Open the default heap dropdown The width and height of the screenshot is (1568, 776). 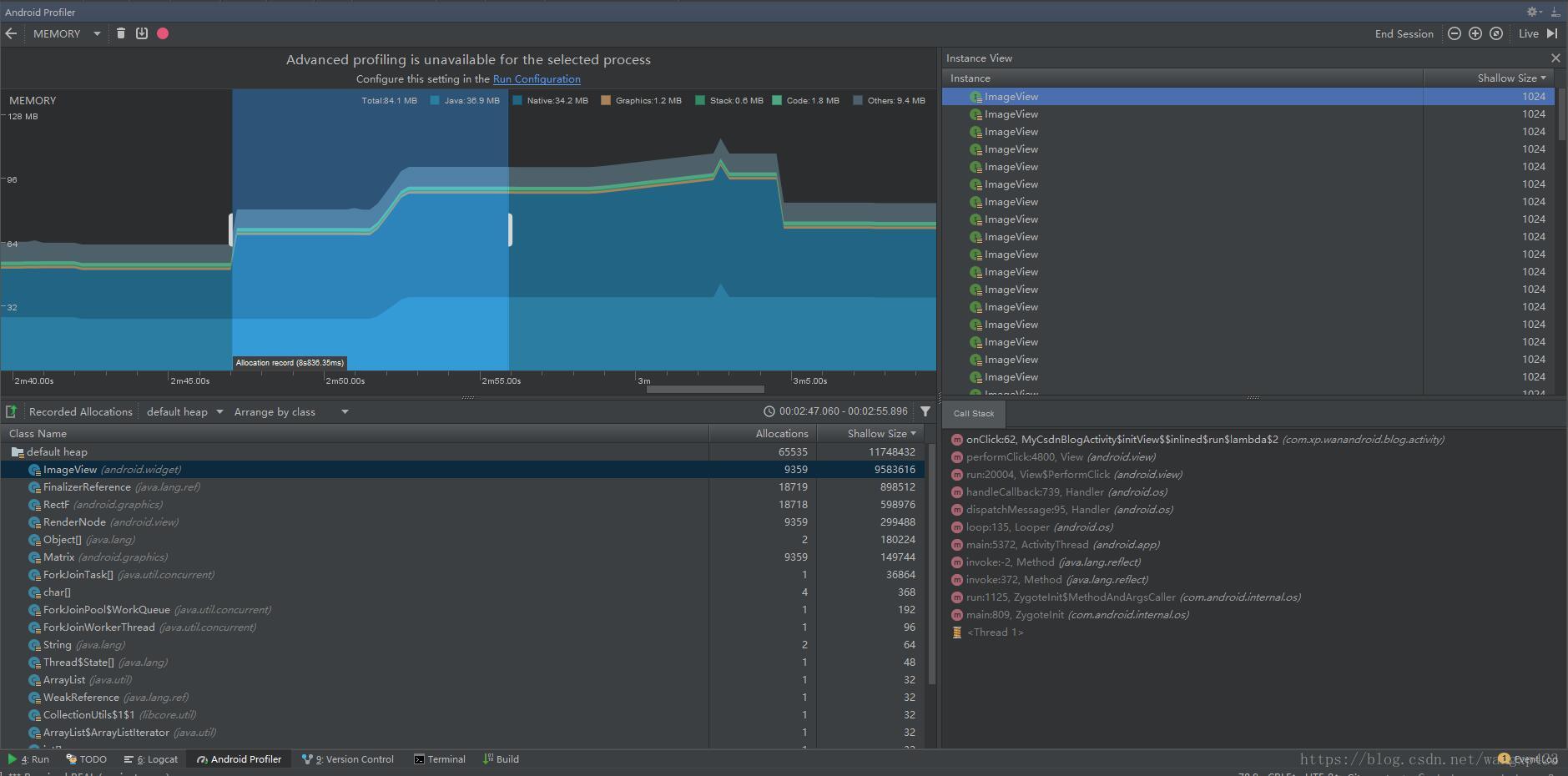click(x=185, y=411)
